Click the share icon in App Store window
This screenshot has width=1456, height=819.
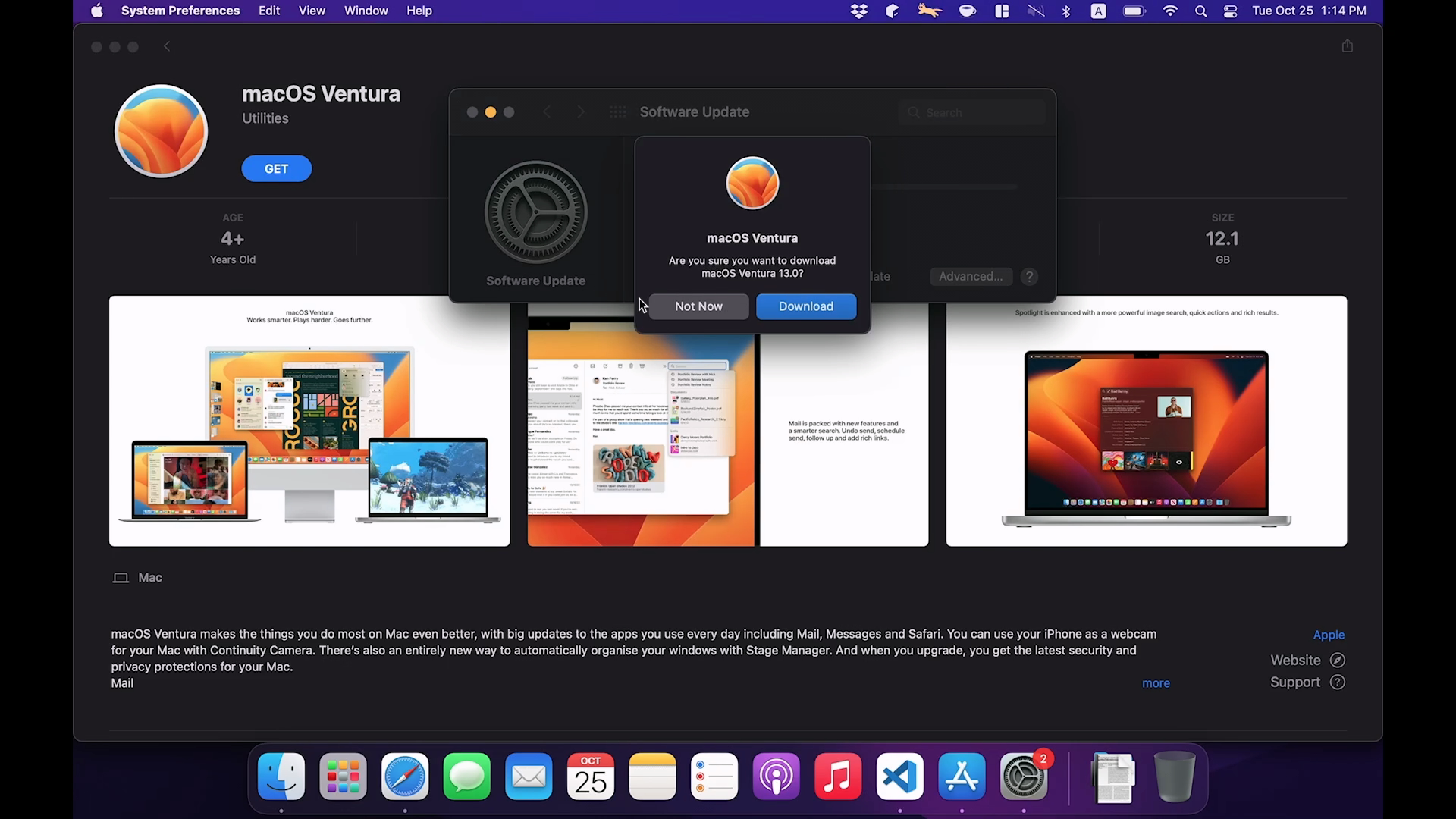tap(1347, 46)
